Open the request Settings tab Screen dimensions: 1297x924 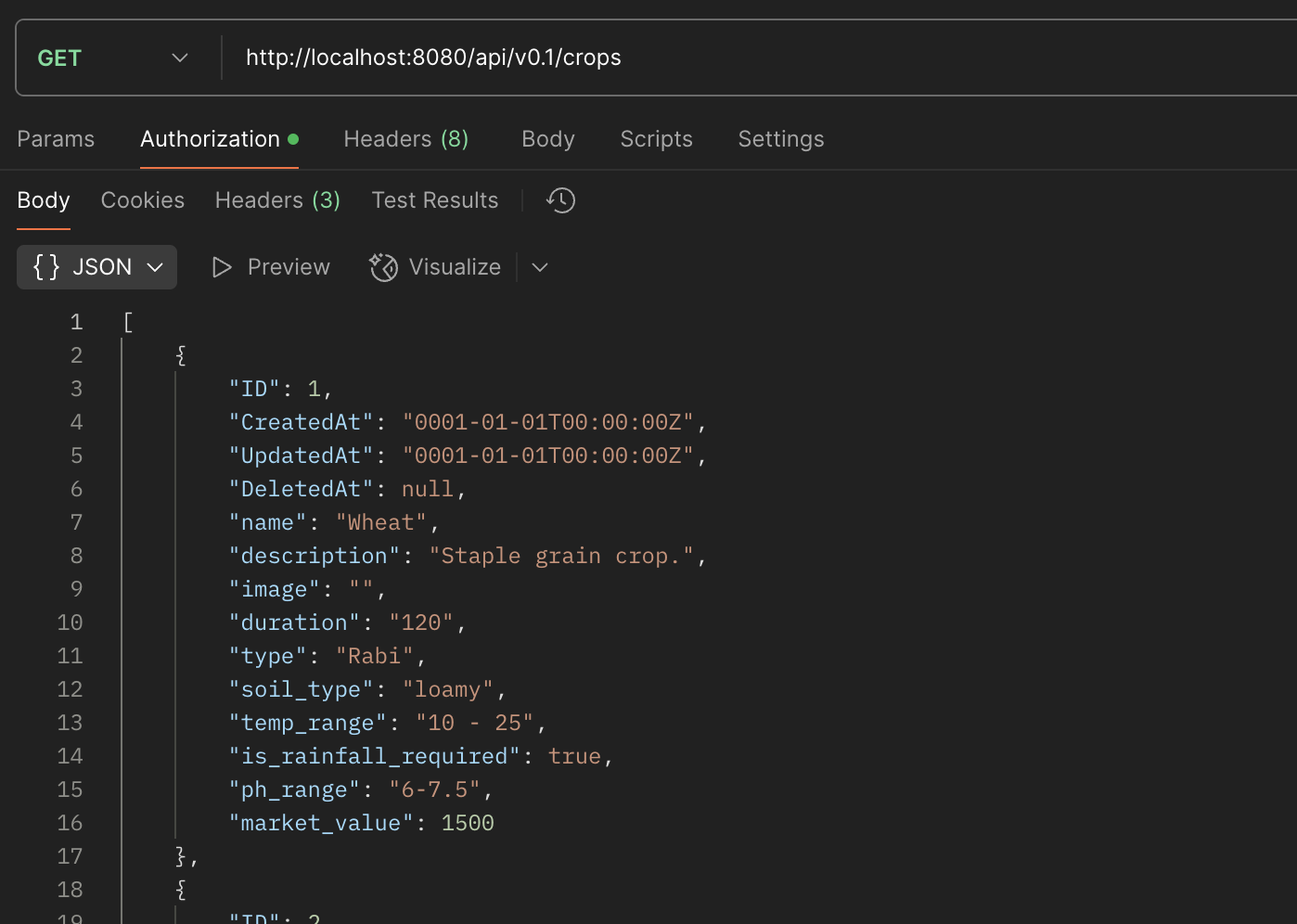coord(781,139)
